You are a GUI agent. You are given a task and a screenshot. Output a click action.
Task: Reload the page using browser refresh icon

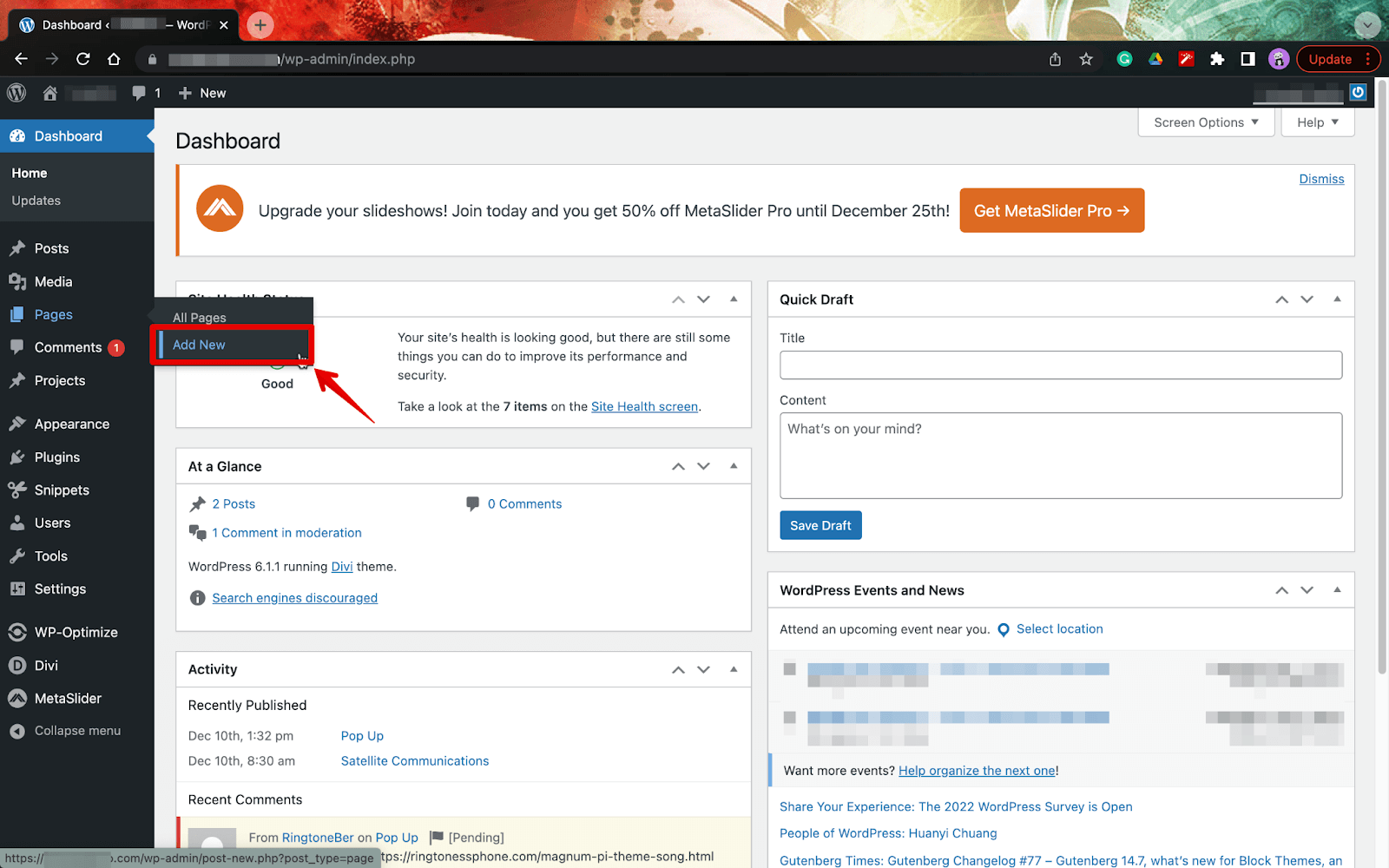(83, 59)
